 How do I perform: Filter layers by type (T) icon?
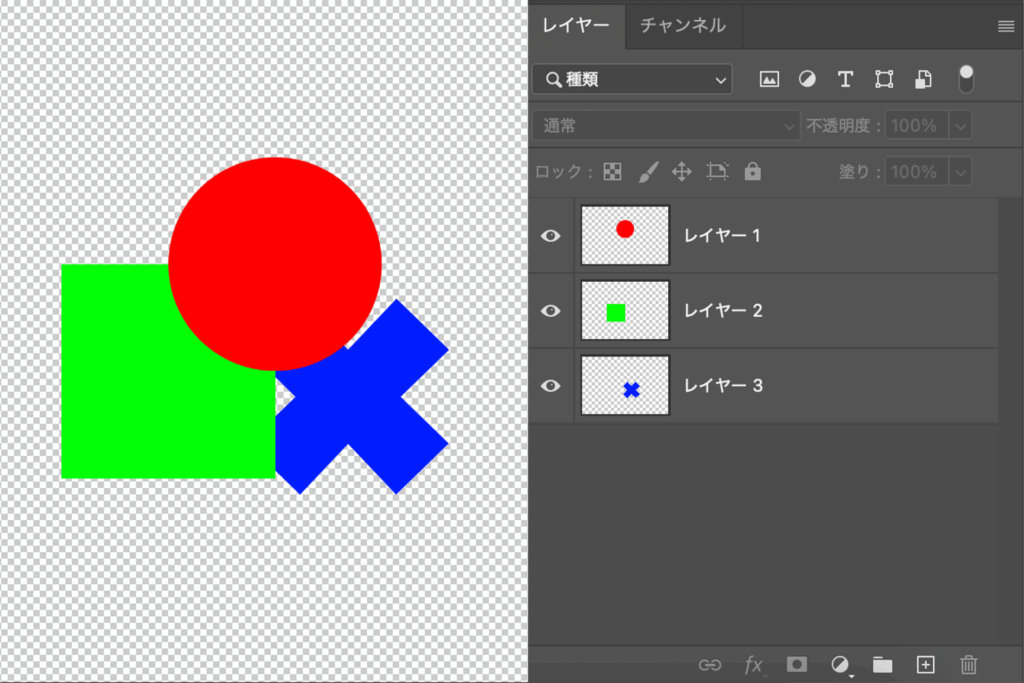coord(845,79)
